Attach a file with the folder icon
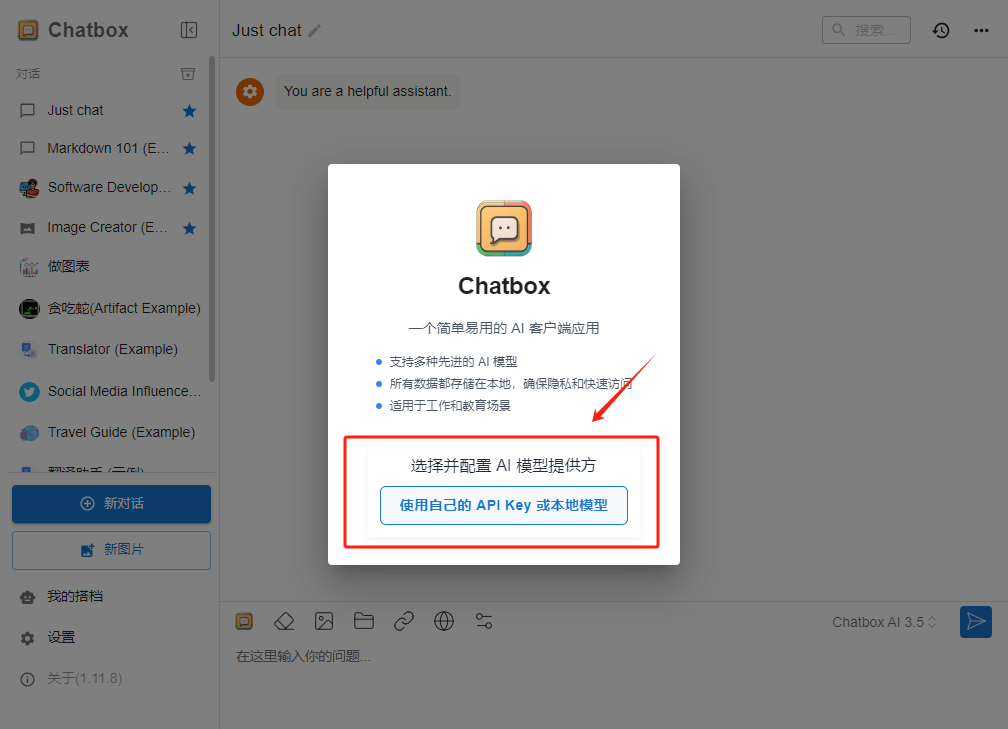1008x729 pixels. point(364,621)
